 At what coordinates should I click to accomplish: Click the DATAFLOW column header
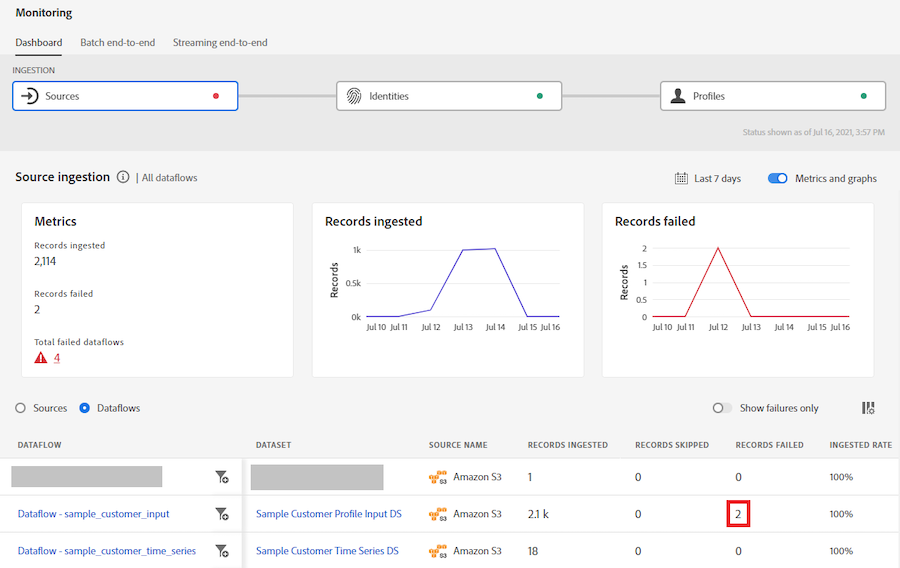[40, 445]
